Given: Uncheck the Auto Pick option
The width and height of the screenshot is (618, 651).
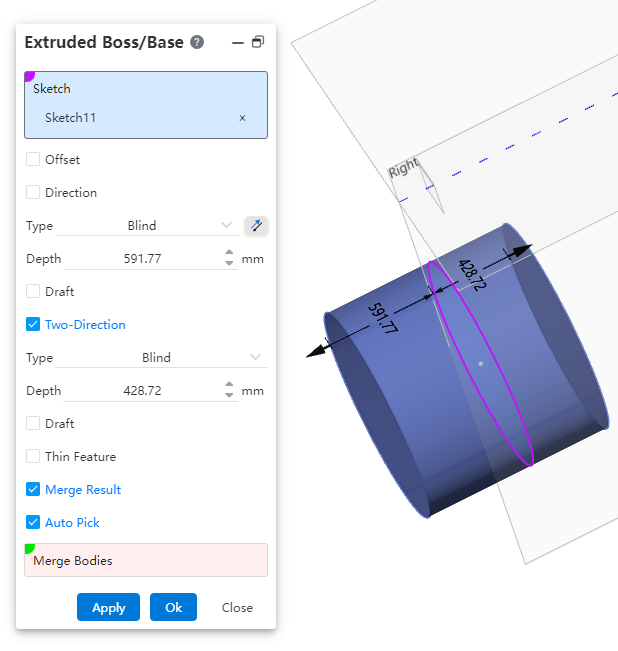Looking at the screenshot, I should pyautogui.click(x=33, y=522).
